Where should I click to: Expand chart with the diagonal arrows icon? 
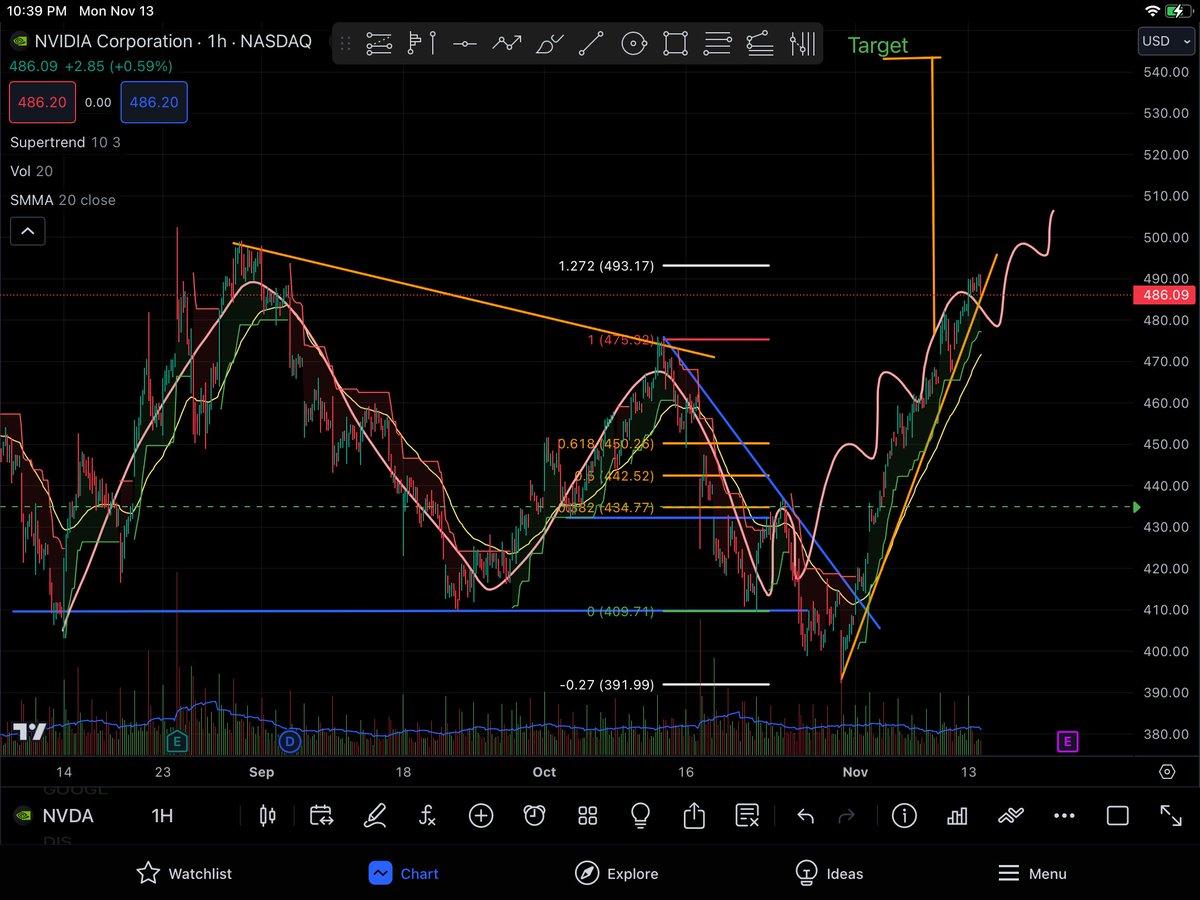pyautogui.click(x=1171, y=816)
